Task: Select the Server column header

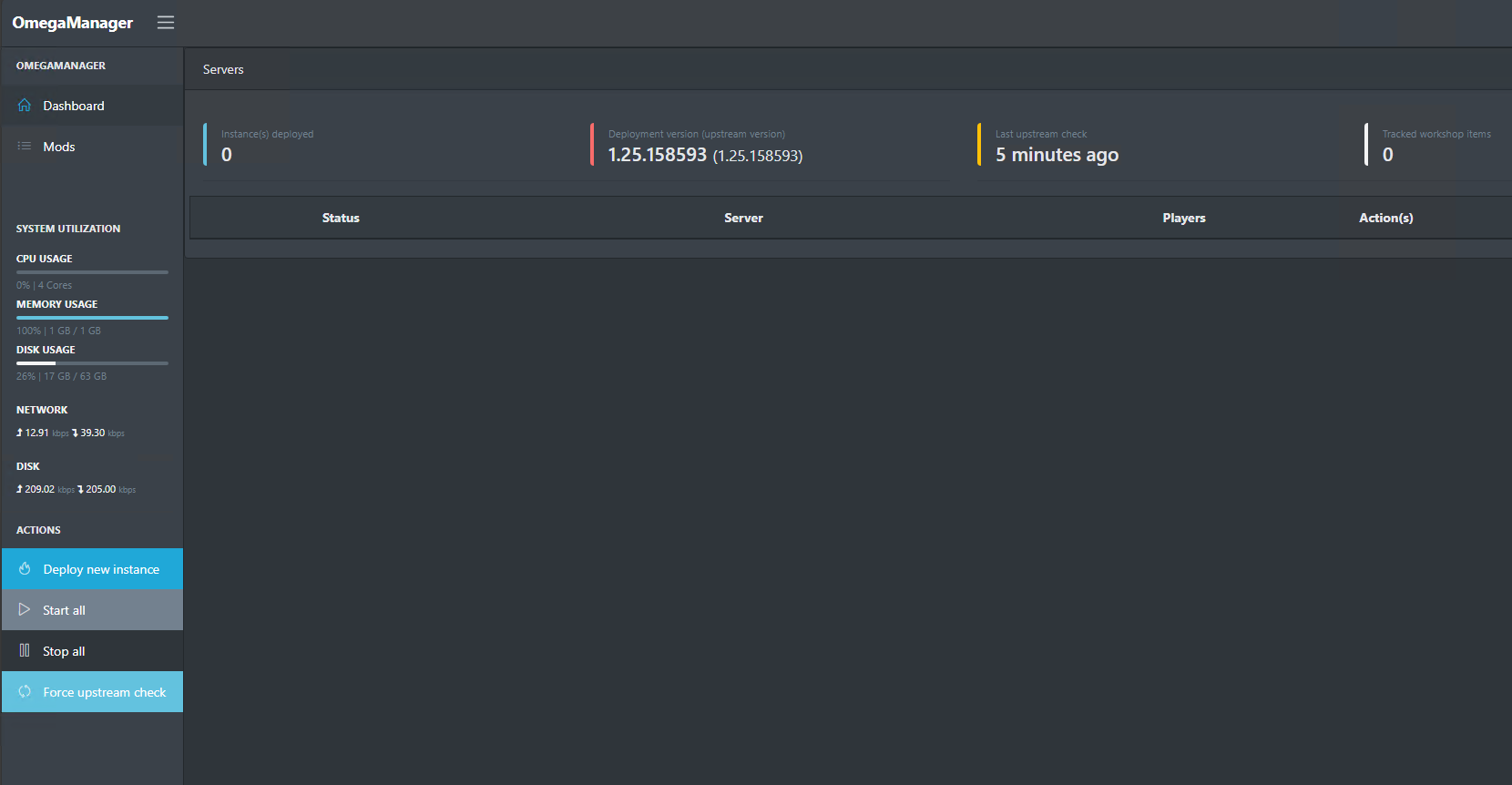Action: point(743,219)
